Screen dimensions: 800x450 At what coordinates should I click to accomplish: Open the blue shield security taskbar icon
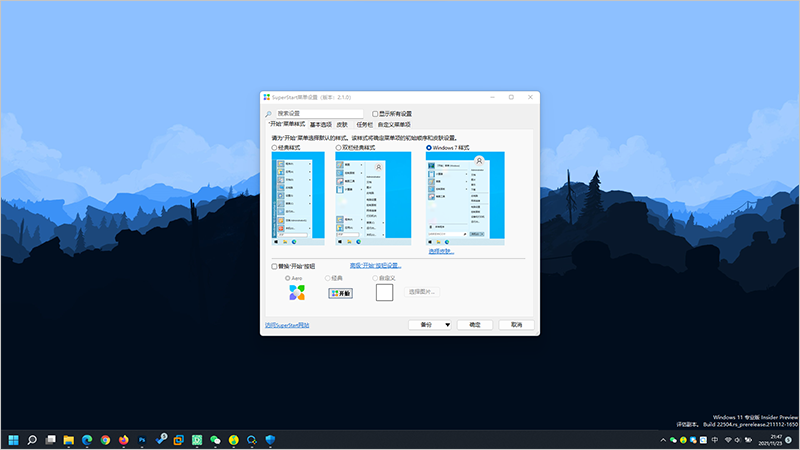(x=270, y=440)
